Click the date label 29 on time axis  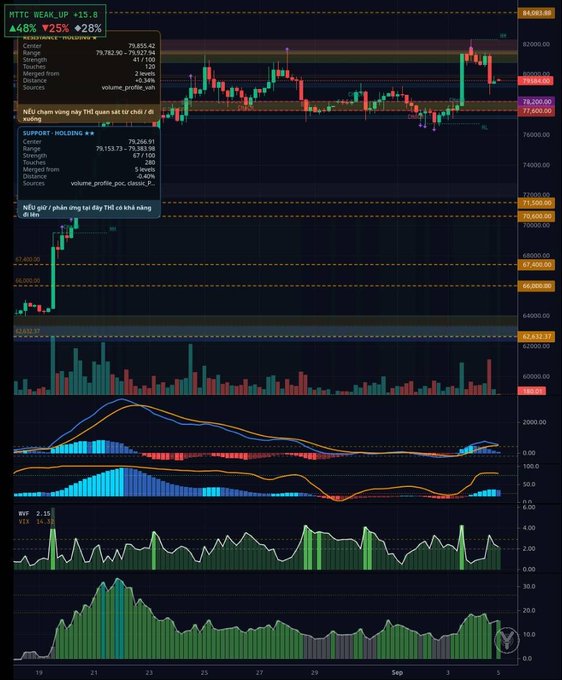click(314, 673)
